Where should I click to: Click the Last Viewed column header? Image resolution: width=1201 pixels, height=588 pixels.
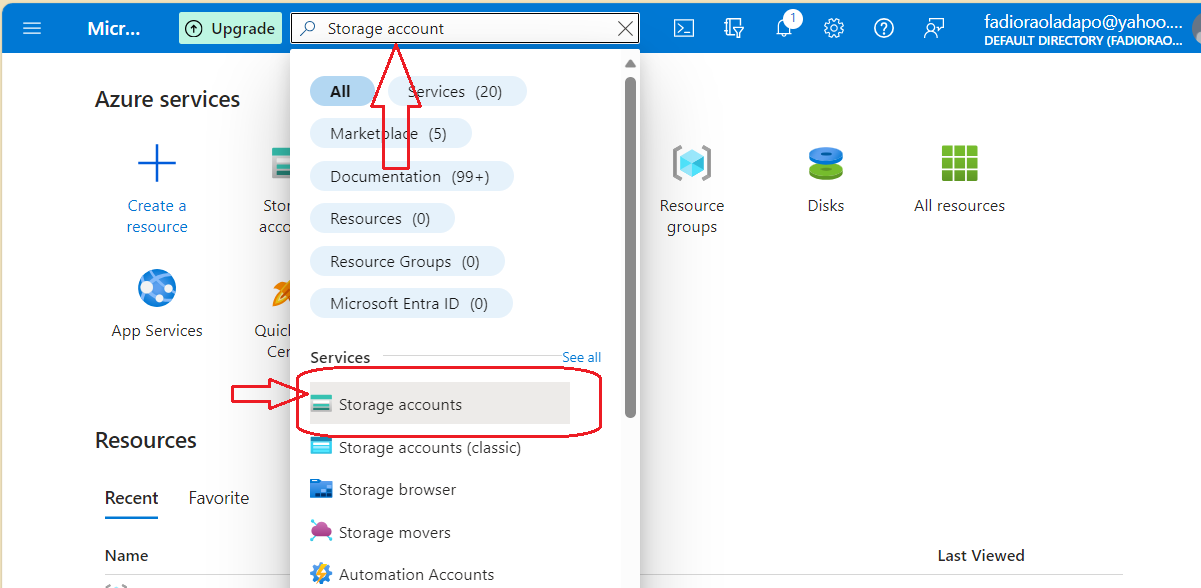click(980, 555)
